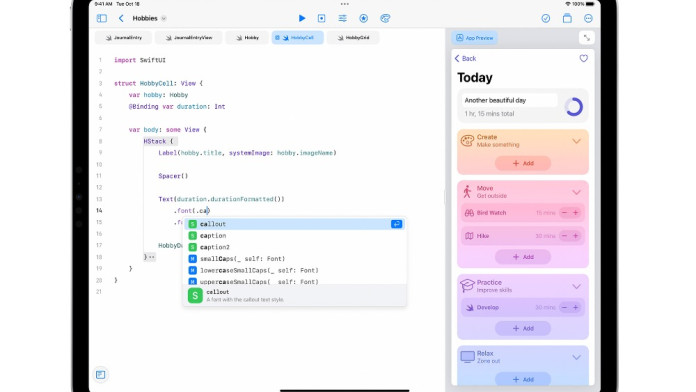Tap the three-dot multitasking indicator

click(344, 4)
